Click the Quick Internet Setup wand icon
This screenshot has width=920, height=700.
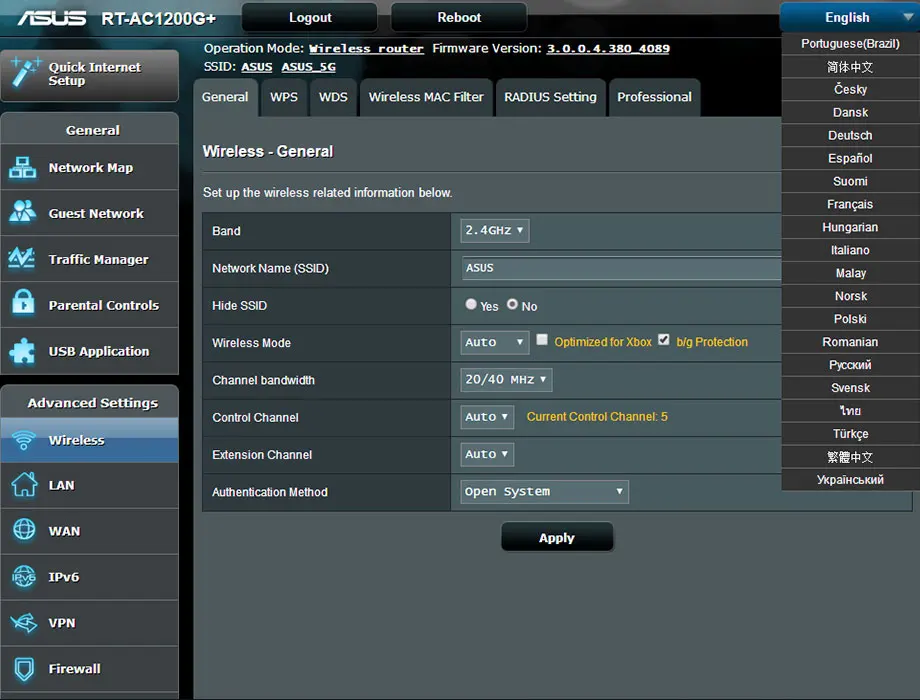point(25,73)
